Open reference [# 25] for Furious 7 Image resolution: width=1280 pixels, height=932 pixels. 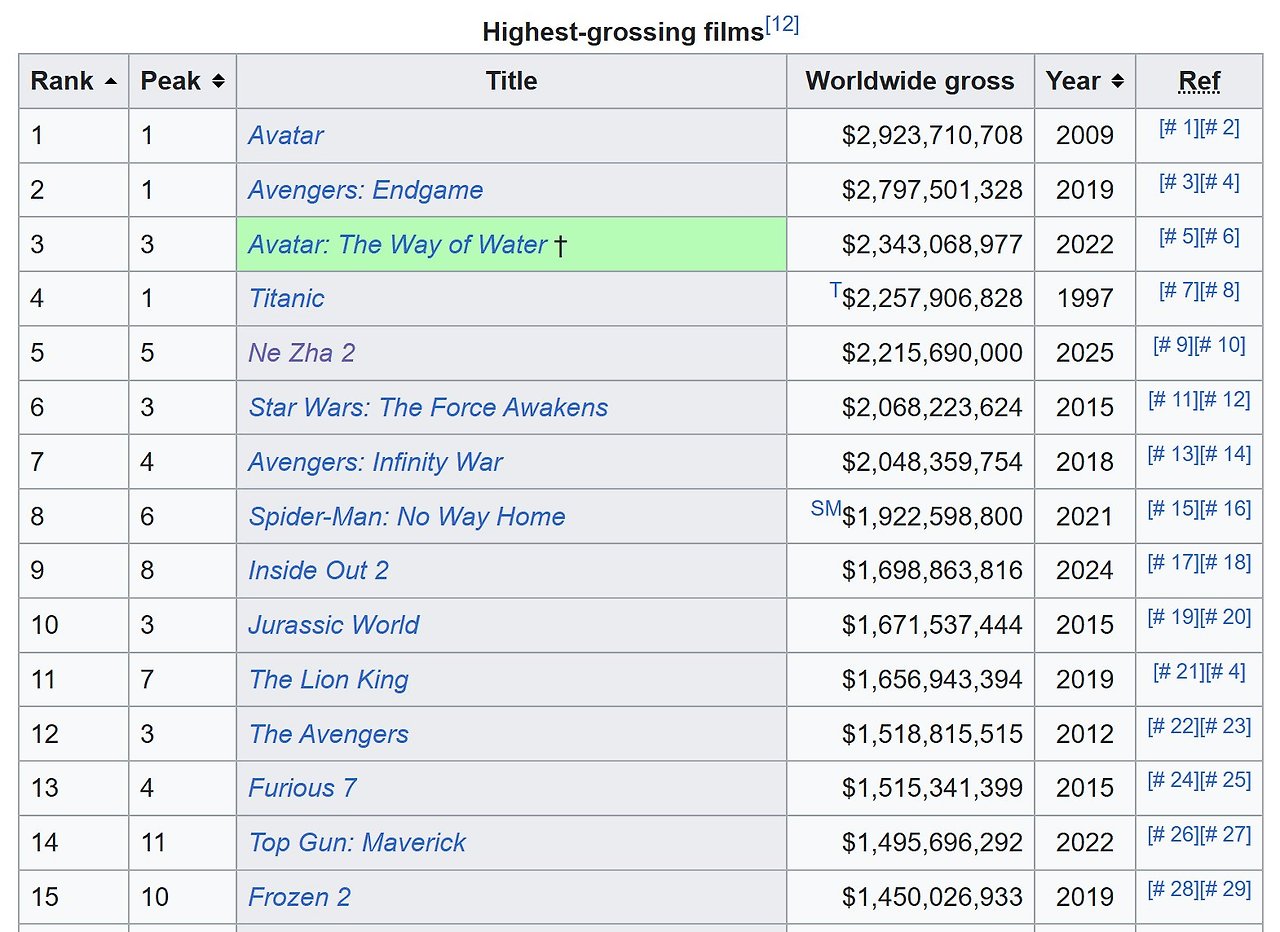(x=1225, y=780)
